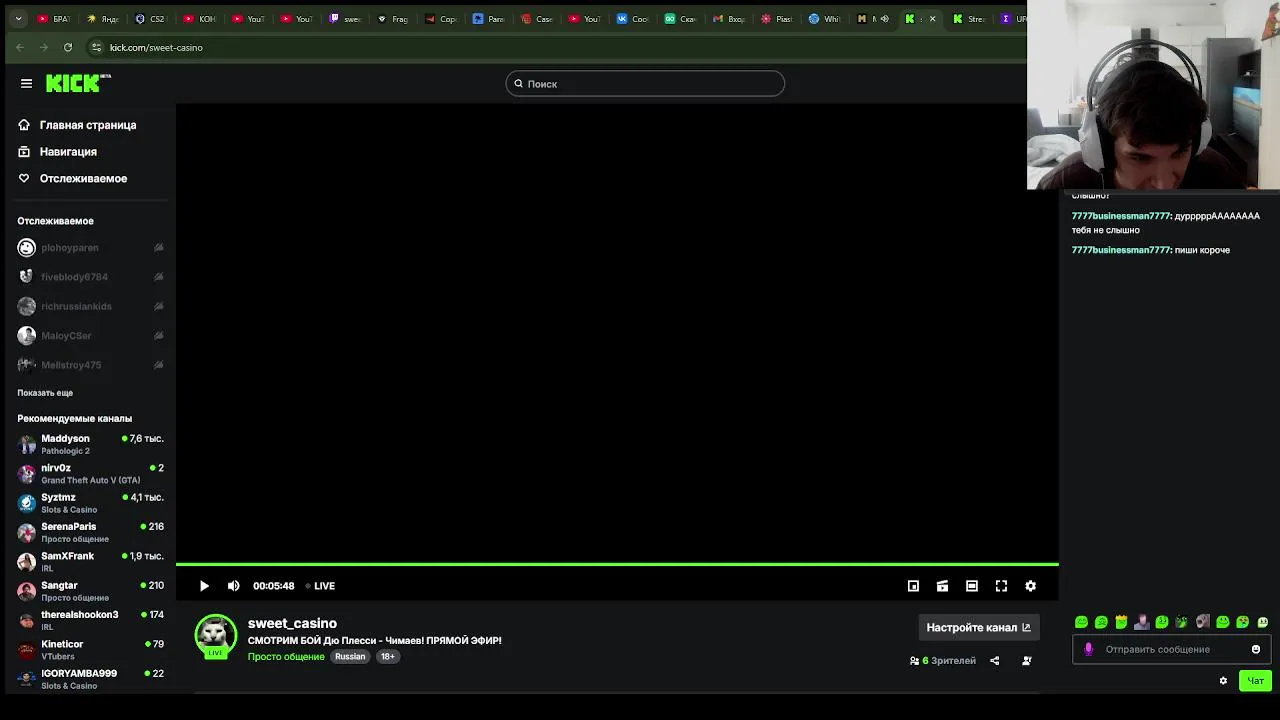
Task: Click the Russian language tag
Action: click(350, 657)
